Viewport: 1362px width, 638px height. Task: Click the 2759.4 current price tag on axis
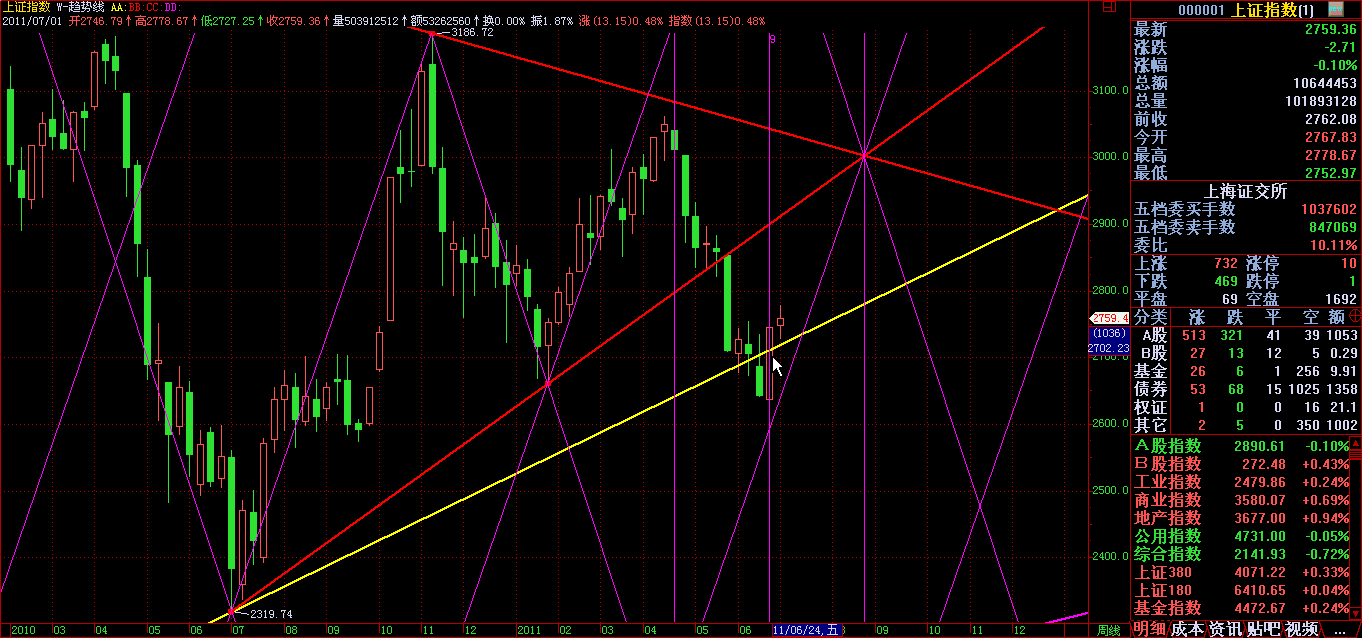1110,318
